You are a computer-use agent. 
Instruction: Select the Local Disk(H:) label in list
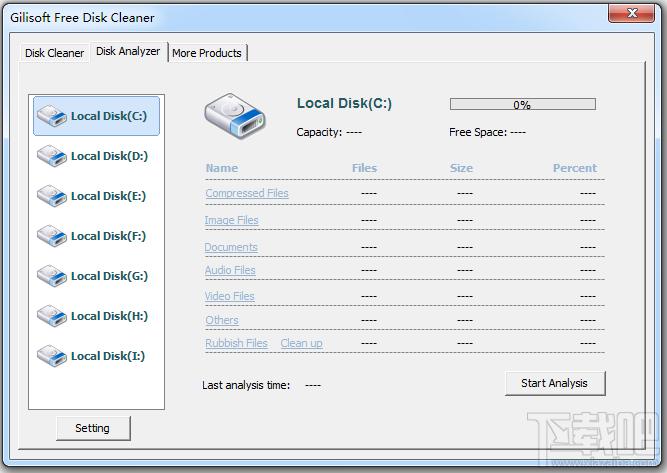point(109,316)
